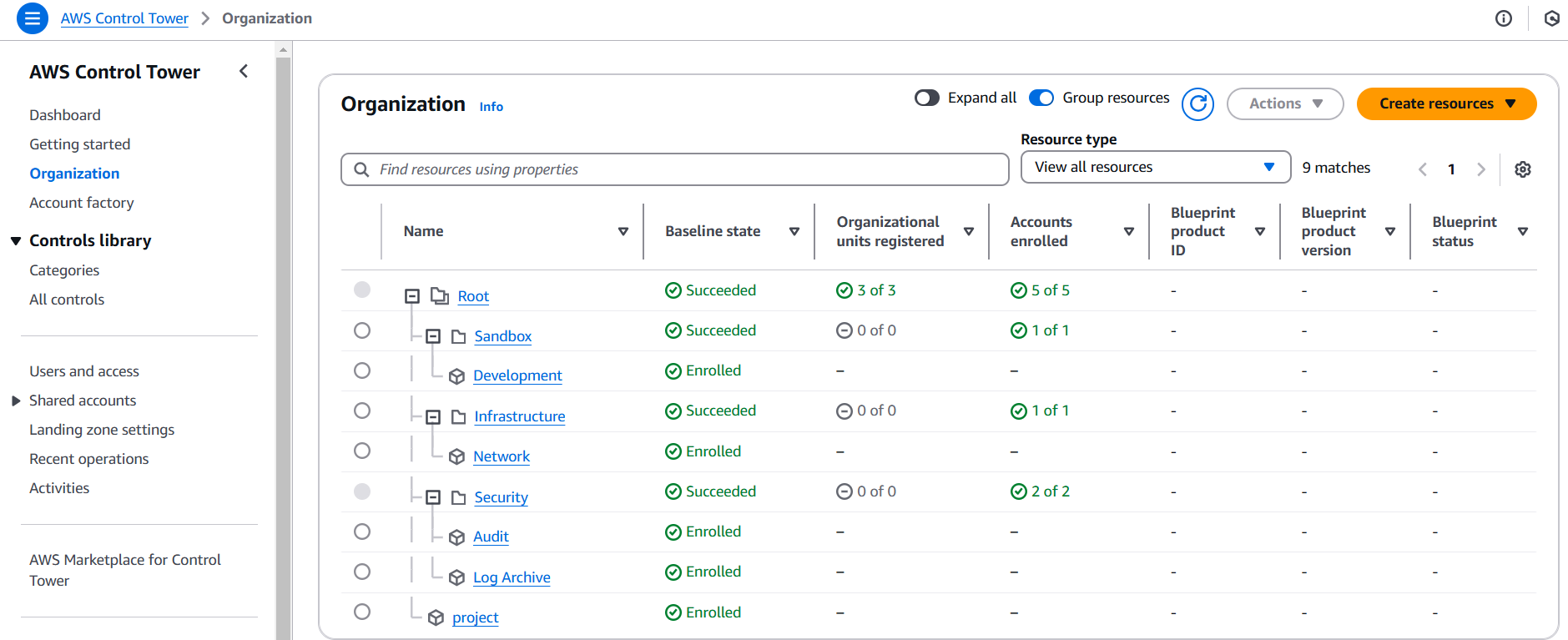Open the Log Archive account link
The image size is (1568, 640).
pyautogui.click(x=512, y=577)
